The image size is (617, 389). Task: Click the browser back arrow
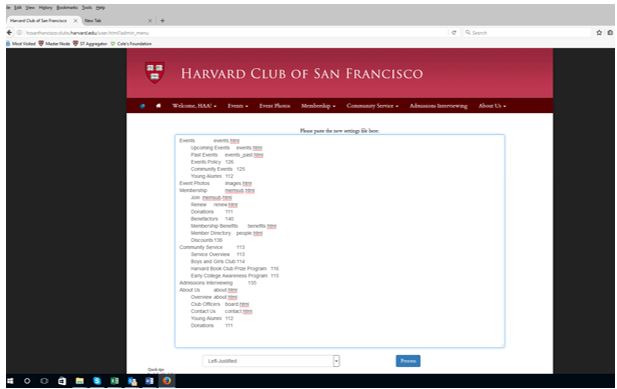[9, 33]
